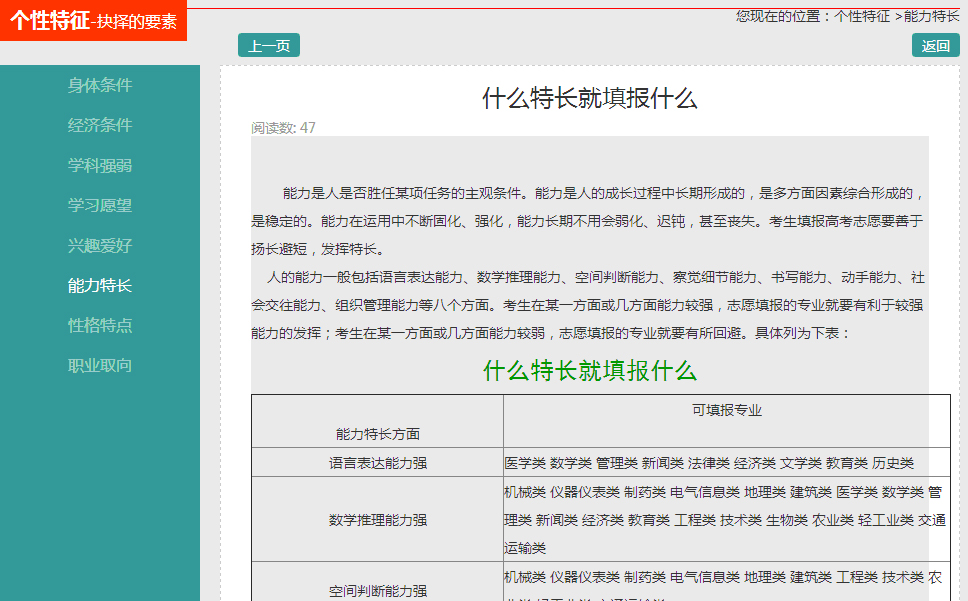The image size is (968, 601).
Task: Click the black article title 什么特长就填报什么
Action: (x=589, y=98)
